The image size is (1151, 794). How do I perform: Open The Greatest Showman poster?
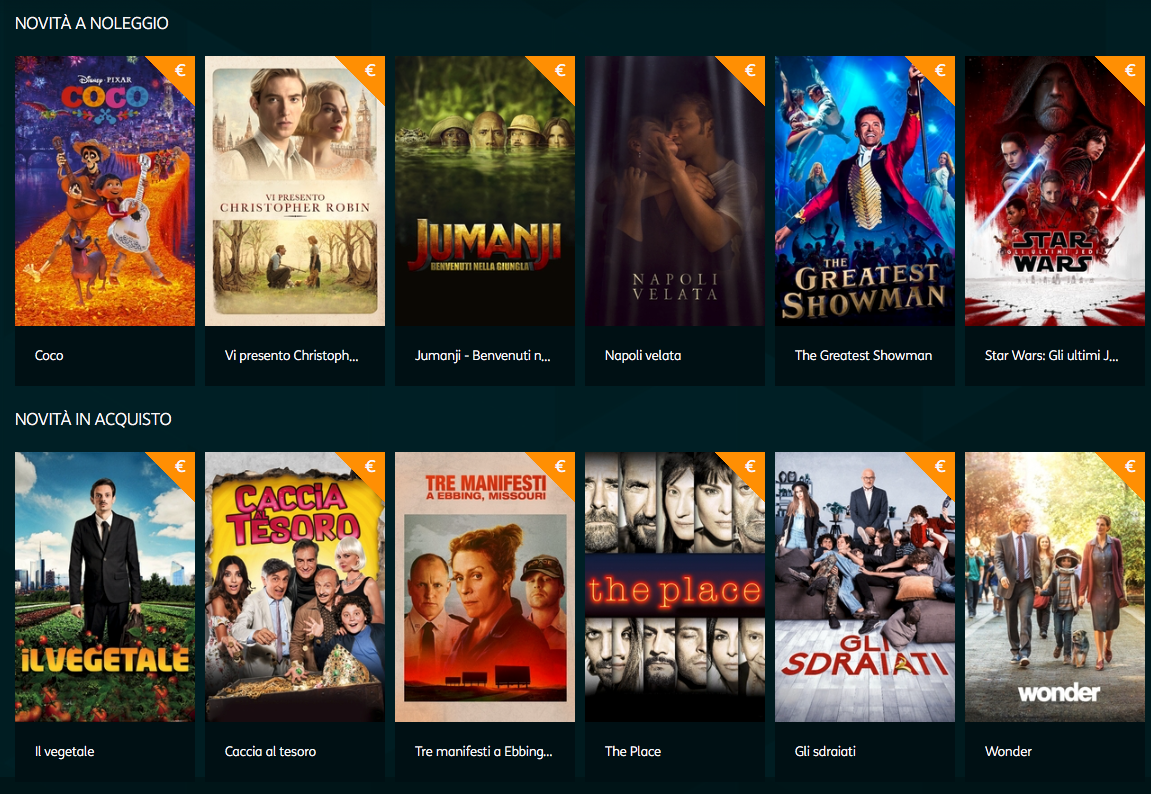tap(865, 191)
